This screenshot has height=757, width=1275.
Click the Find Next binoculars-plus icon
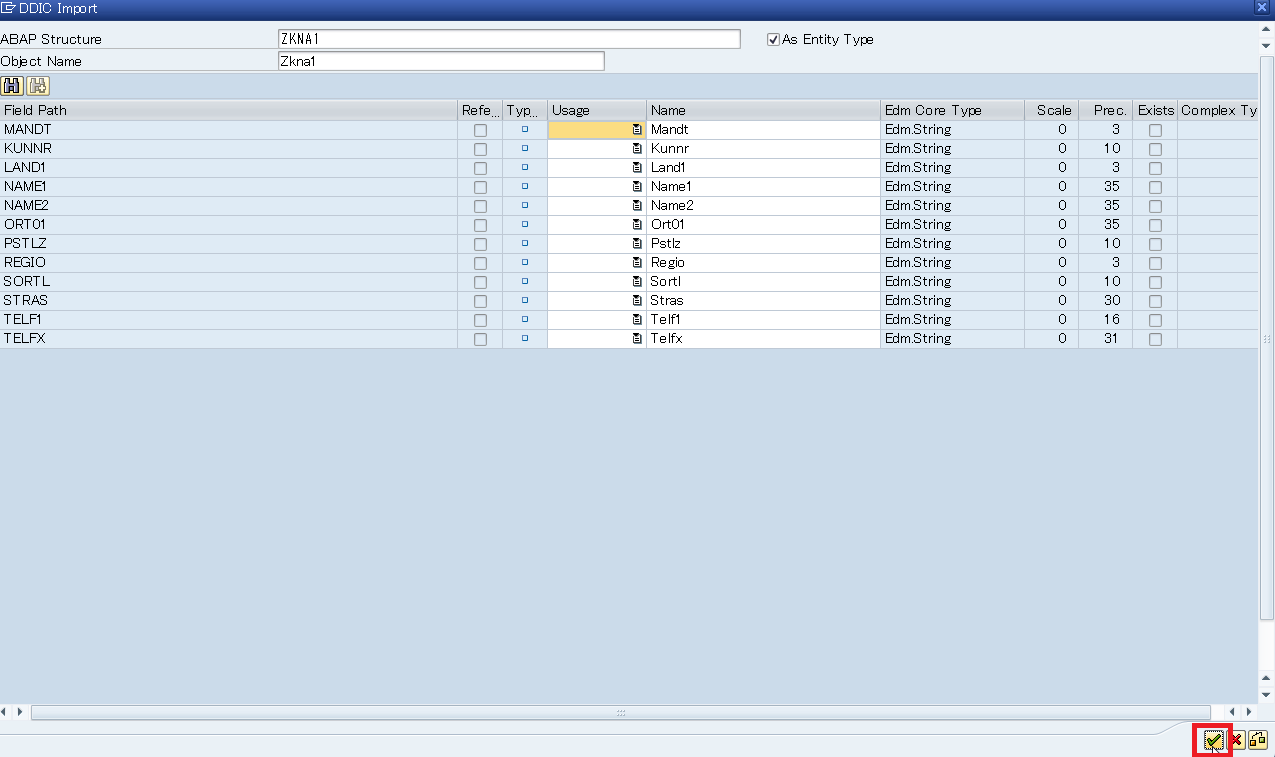[38, 86]
